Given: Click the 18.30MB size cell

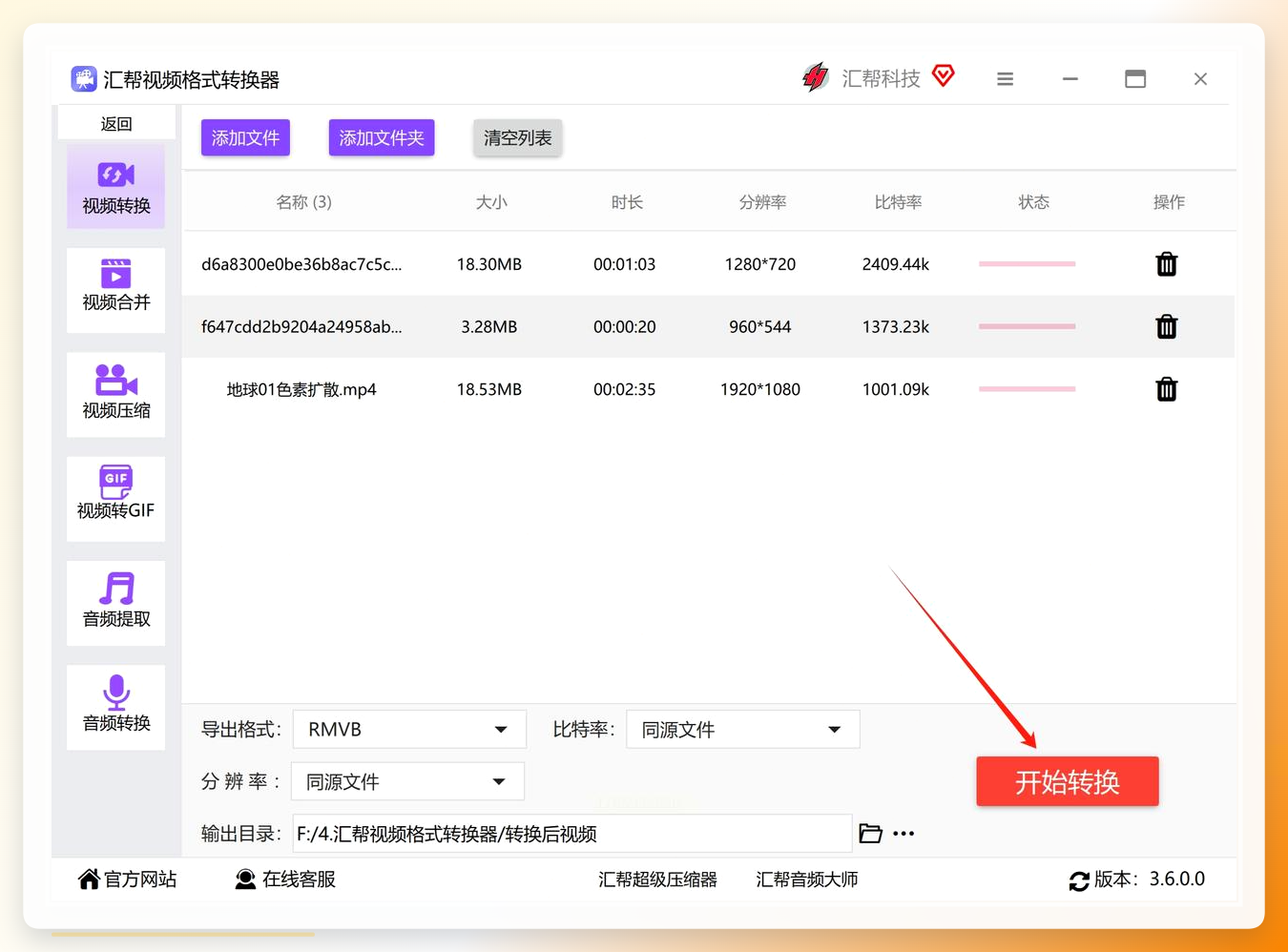Looking at the screenshot, I should pyautogui.click(x=489, y=264).
